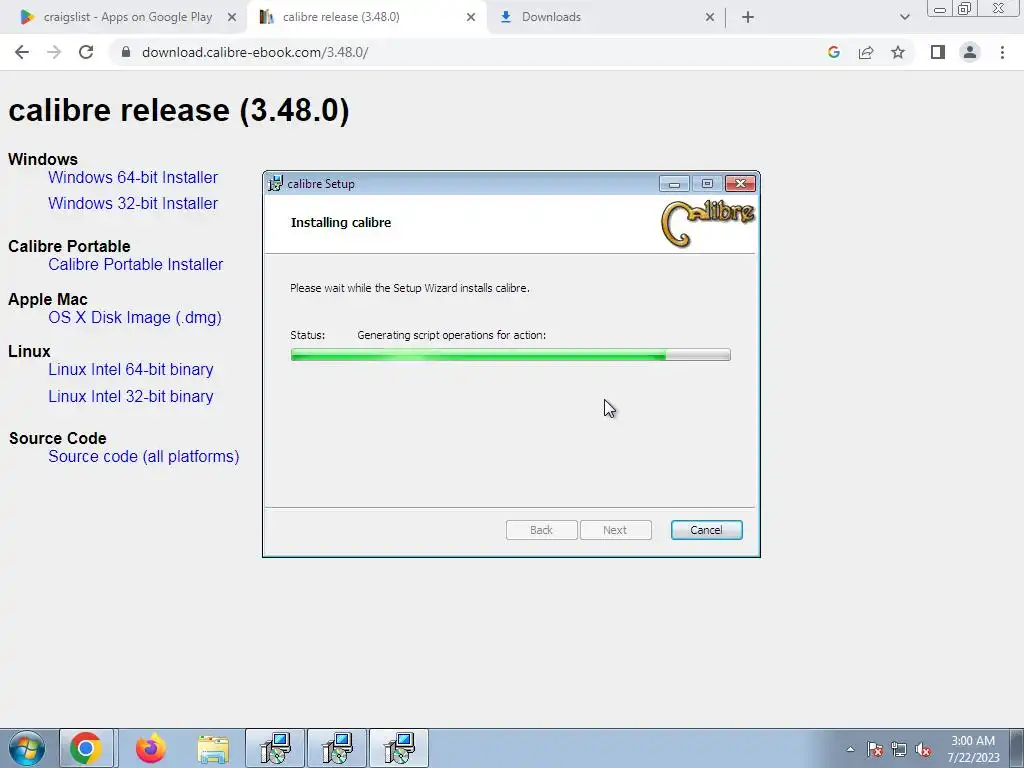Click the Chrome taskbar icon

[x=86, y=748]
